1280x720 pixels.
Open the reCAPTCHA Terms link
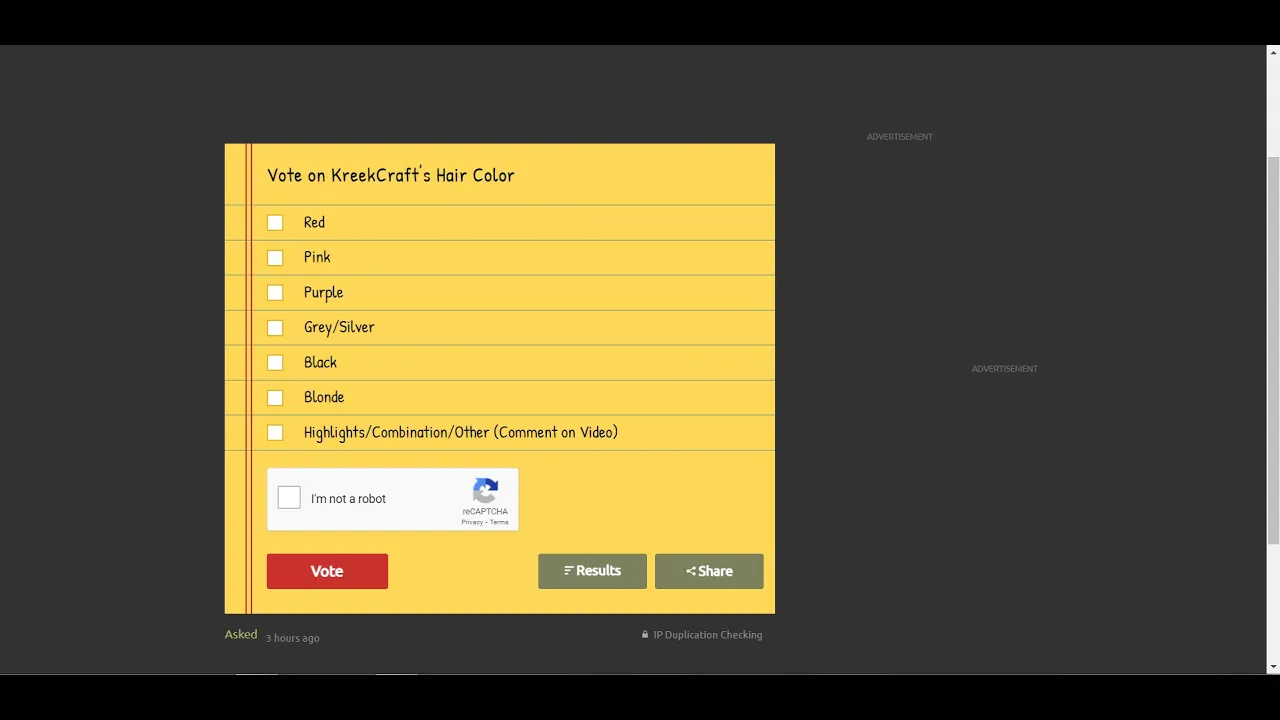pos(499,522)
